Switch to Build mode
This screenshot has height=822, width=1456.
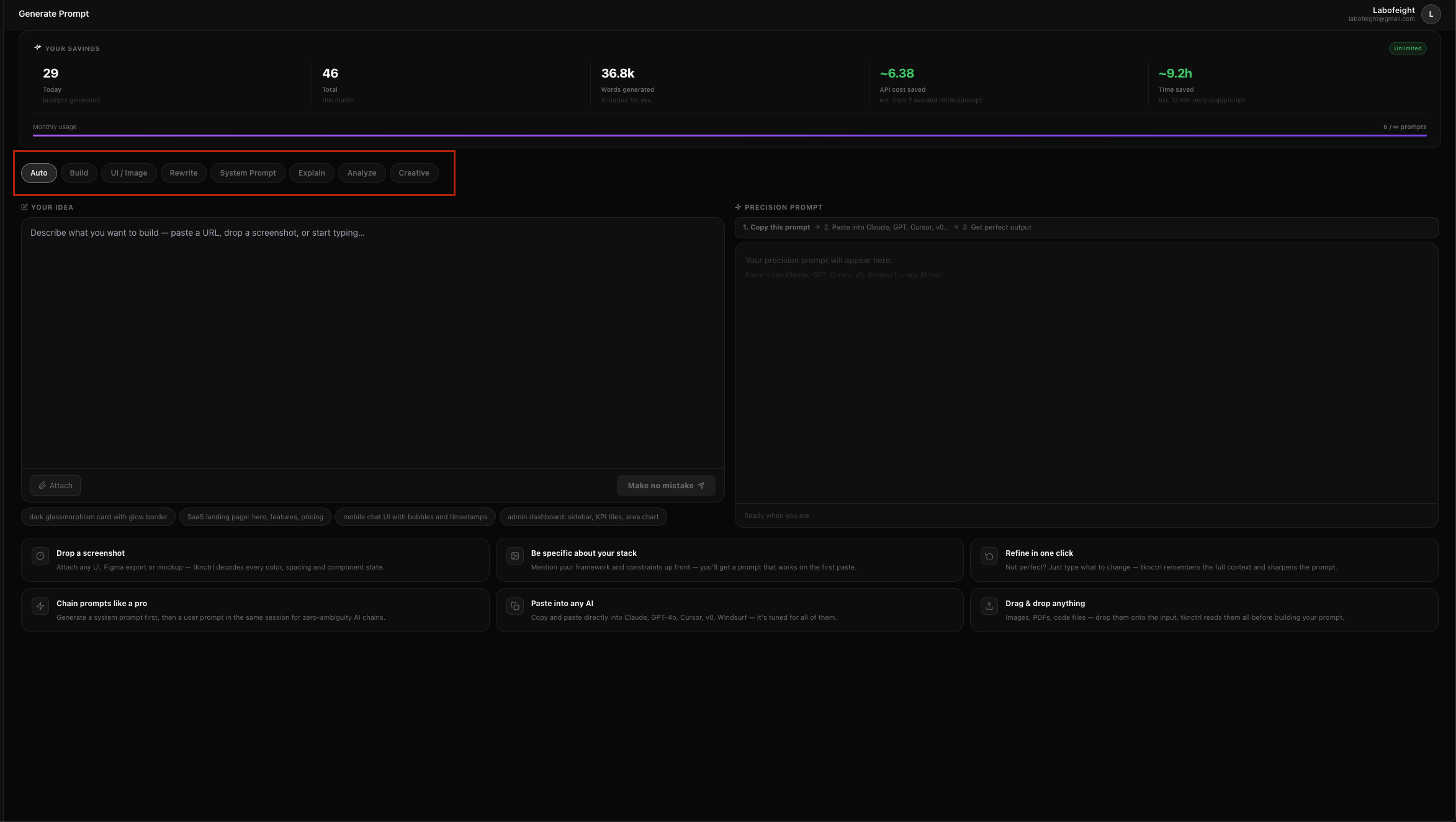coord(79,173)
